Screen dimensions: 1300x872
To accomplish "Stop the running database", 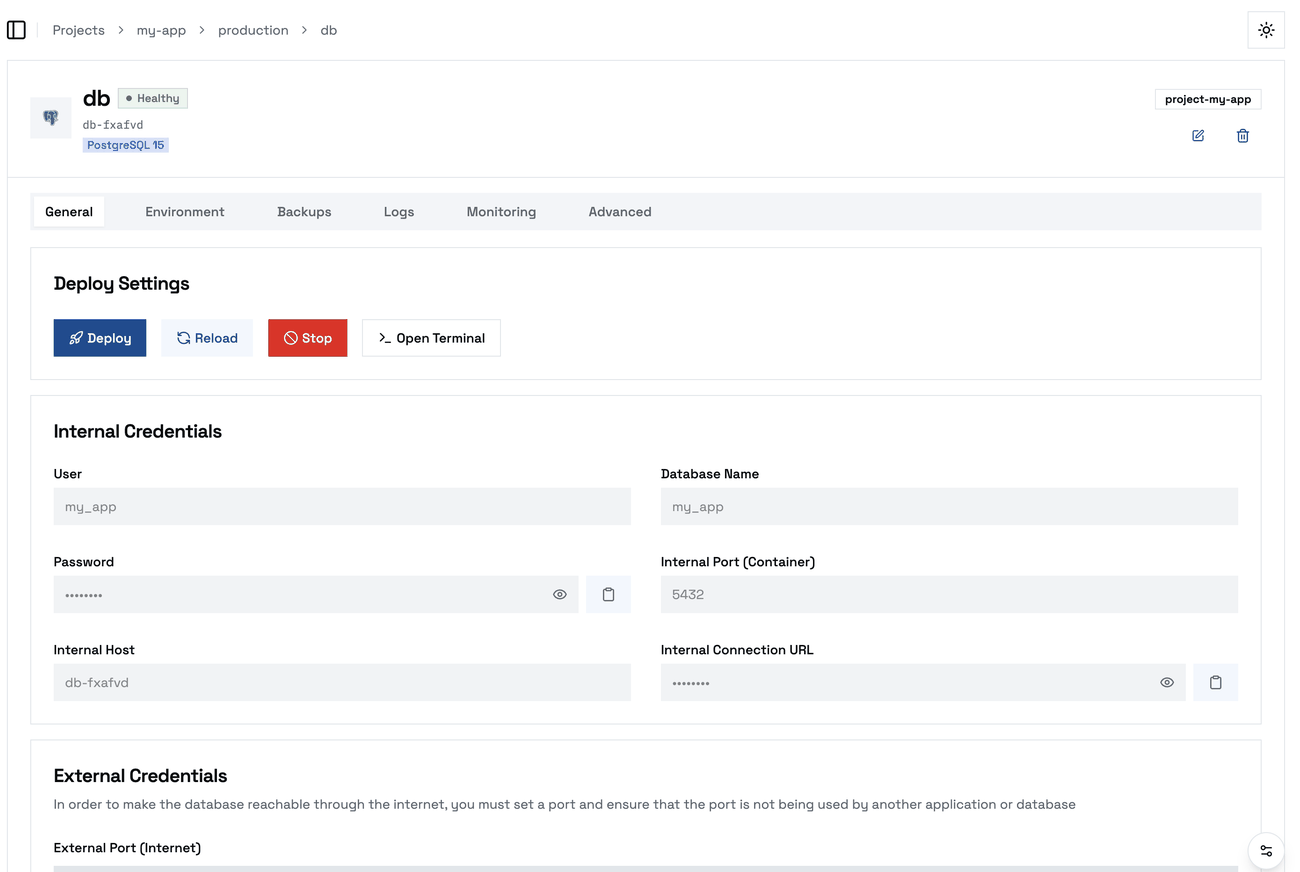I will click(308, 338).
